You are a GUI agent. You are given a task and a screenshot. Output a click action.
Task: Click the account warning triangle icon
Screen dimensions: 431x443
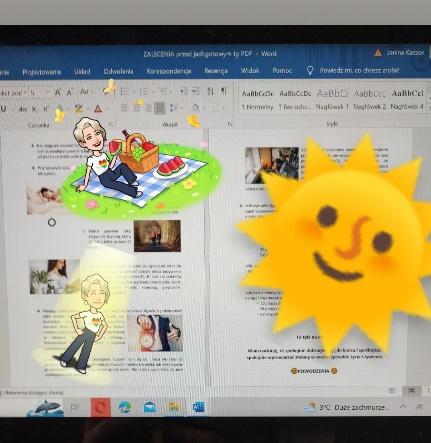(378, 53)
